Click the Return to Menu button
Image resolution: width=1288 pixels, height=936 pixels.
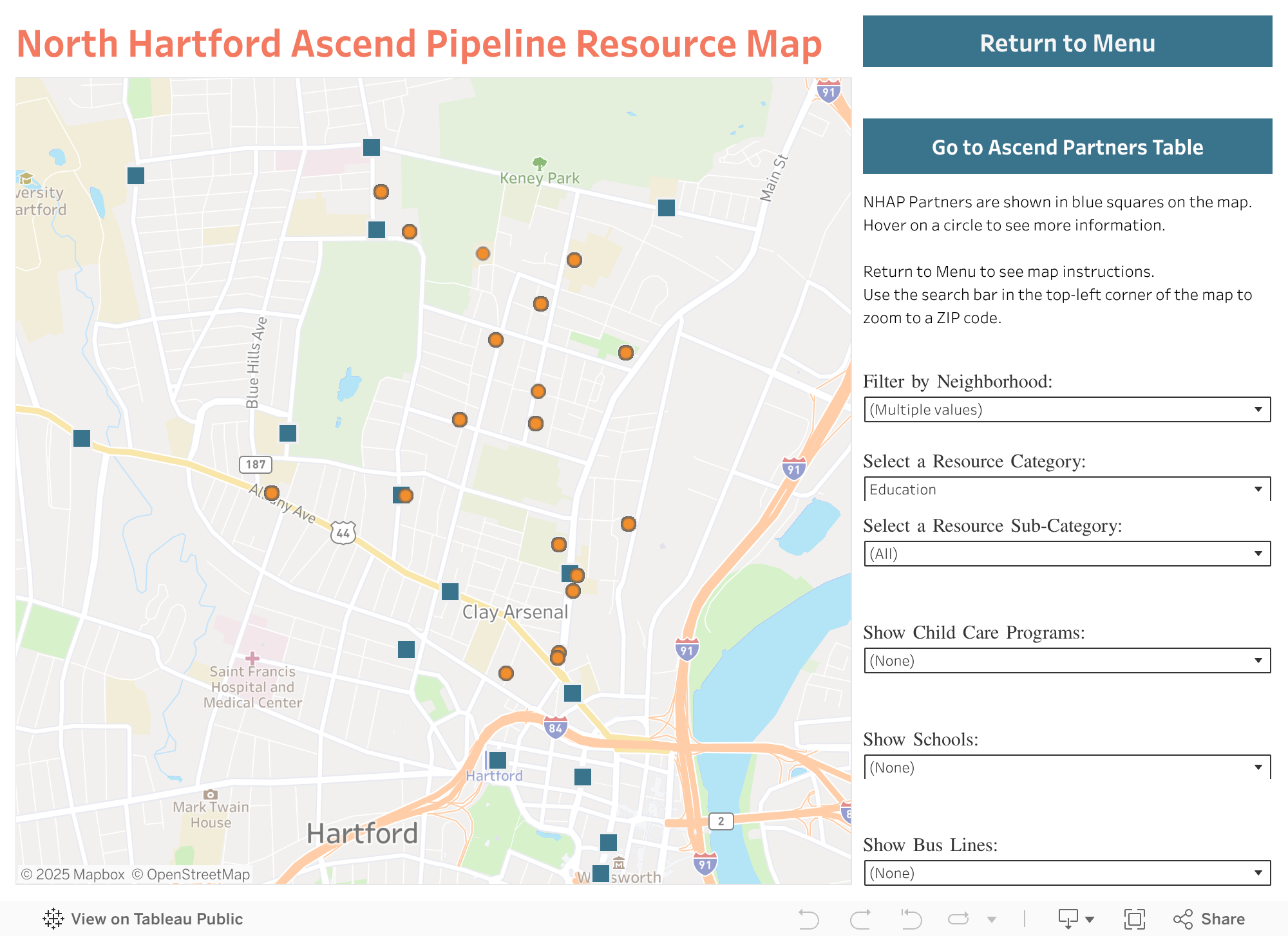[1067, 42]
